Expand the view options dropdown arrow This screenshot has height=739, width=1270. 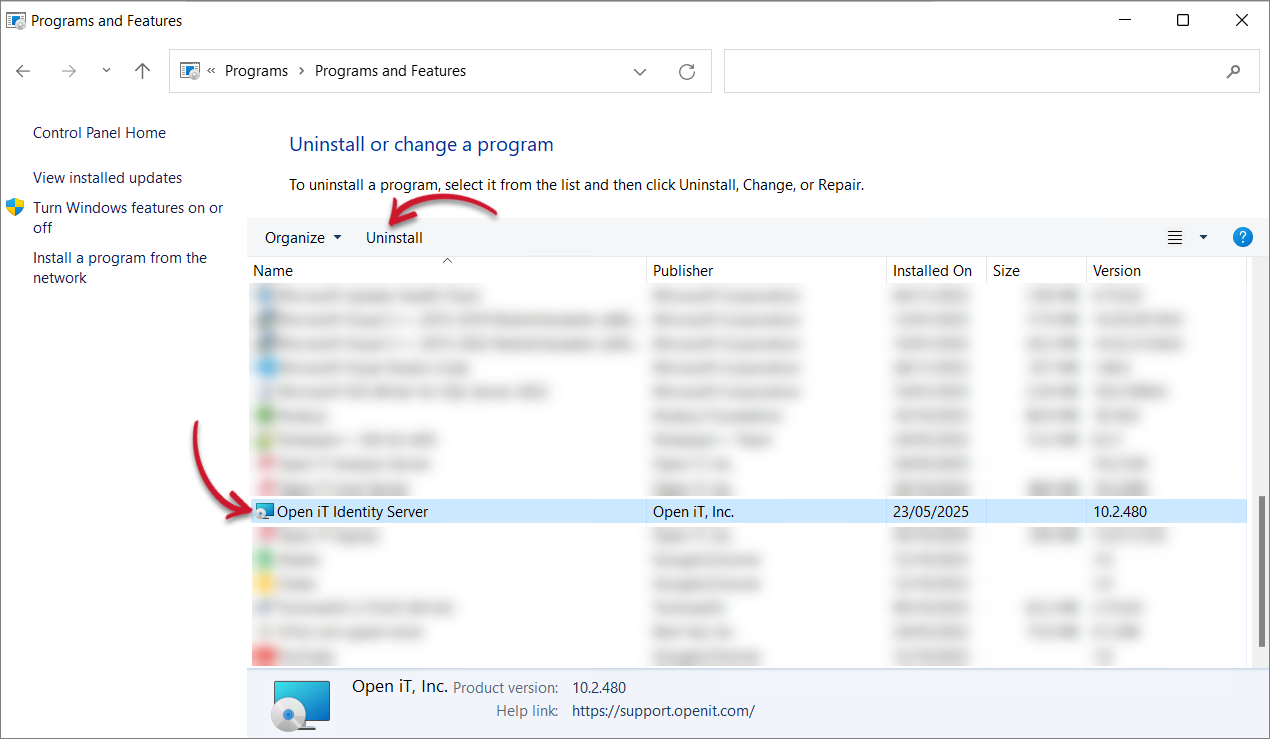coord(1203,237)
